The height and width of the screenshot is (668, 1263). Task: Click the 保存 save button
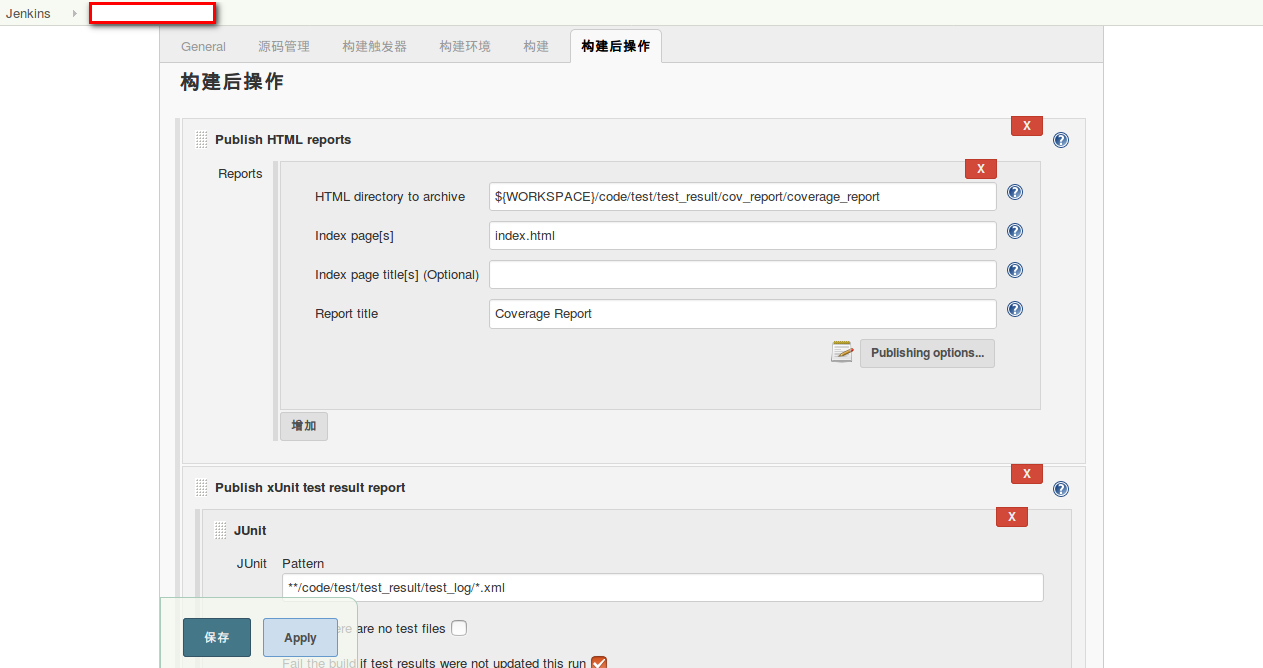click(x=217, y=637)
